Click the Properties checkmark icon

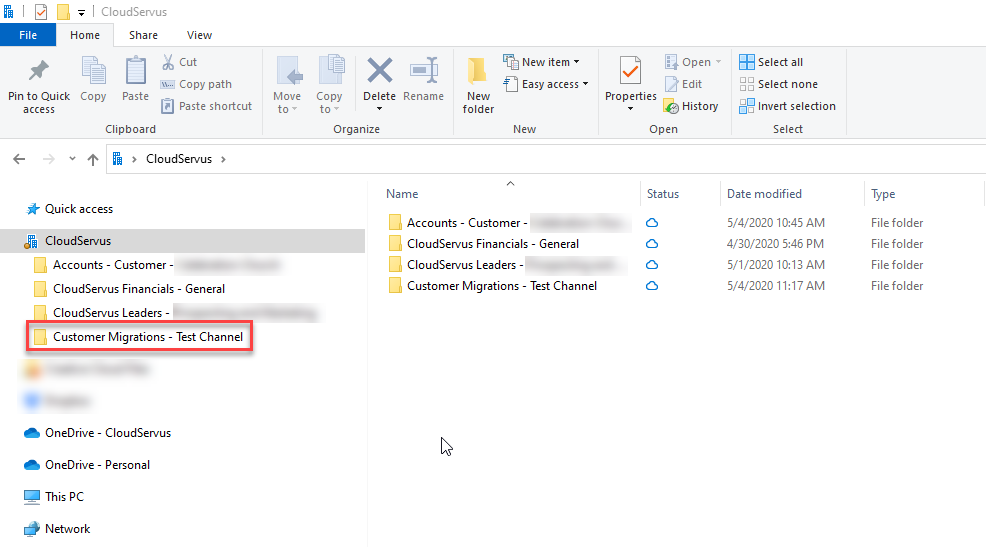pos(630,70)
